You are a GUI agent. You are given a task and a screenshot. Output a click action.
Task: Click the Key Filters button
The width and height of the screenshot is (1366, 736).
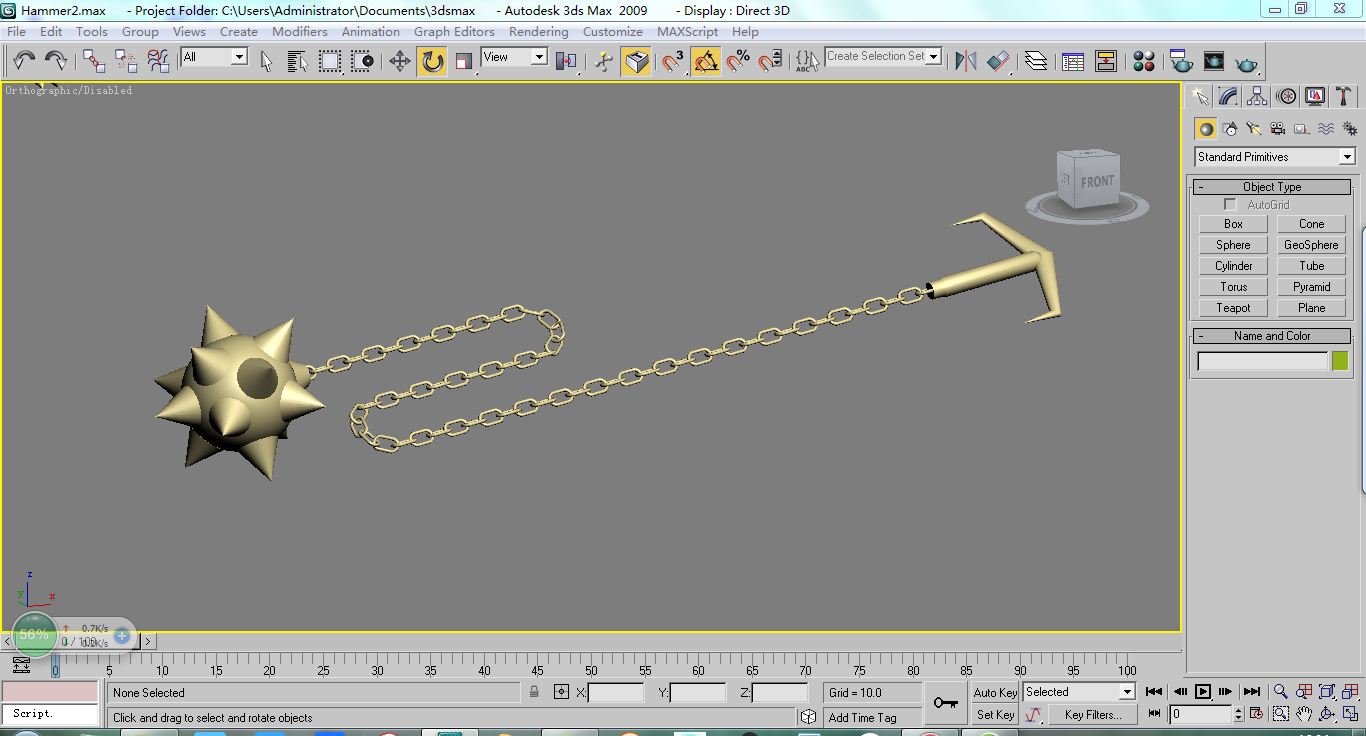coord(1092,715)
